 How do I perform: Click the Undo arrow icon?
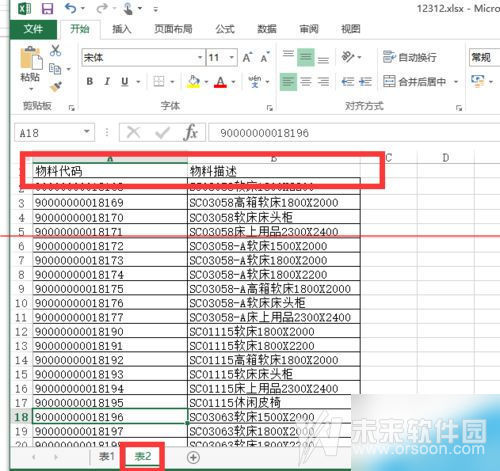point(71,8)
